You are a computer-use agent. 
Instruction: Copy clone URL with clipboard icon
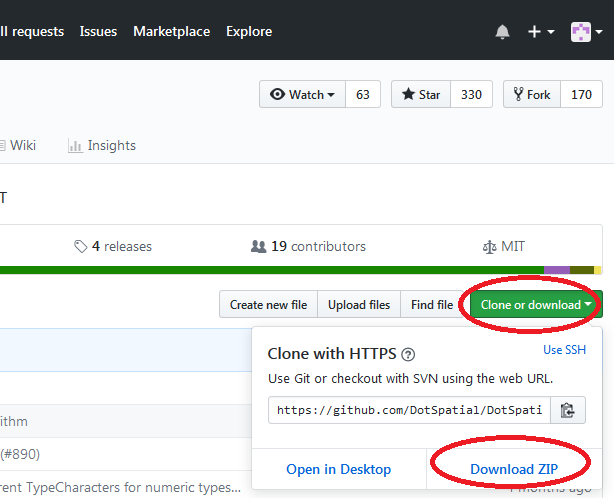click(568, 410)
